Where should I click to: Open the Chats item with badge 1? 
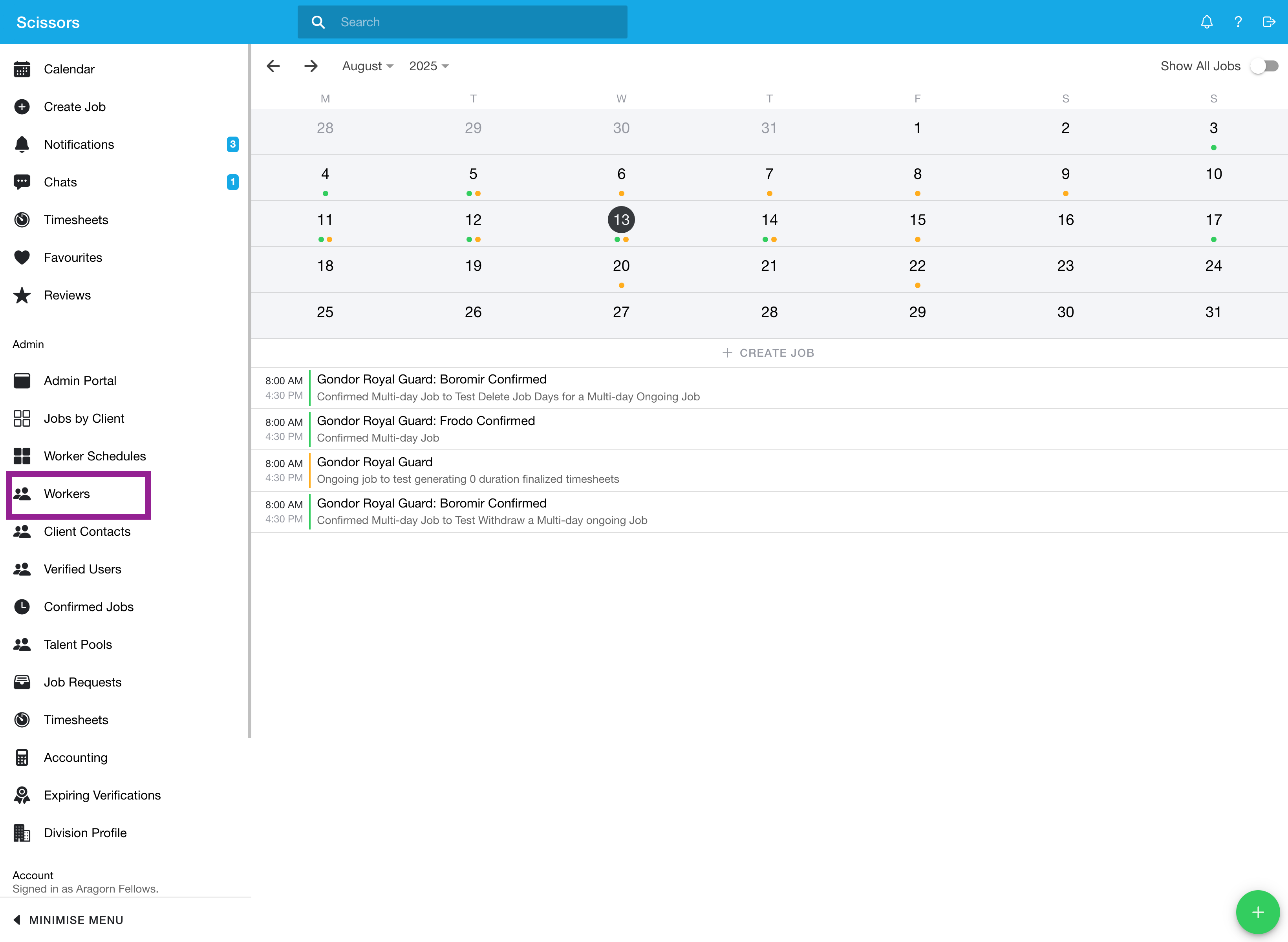point(60,182)
